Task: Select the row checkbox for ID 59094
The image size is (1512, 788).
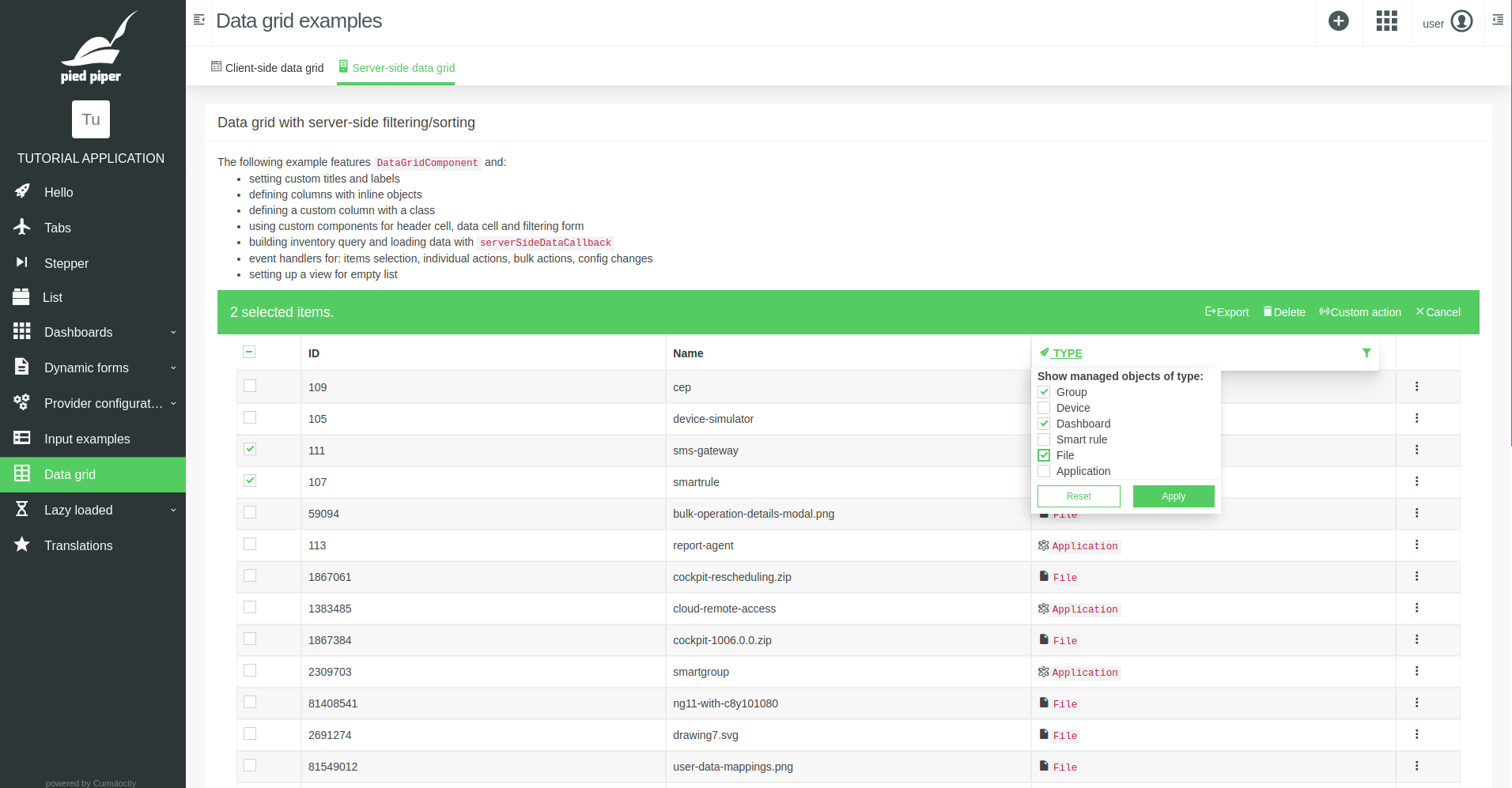Action: coord(250,512)
